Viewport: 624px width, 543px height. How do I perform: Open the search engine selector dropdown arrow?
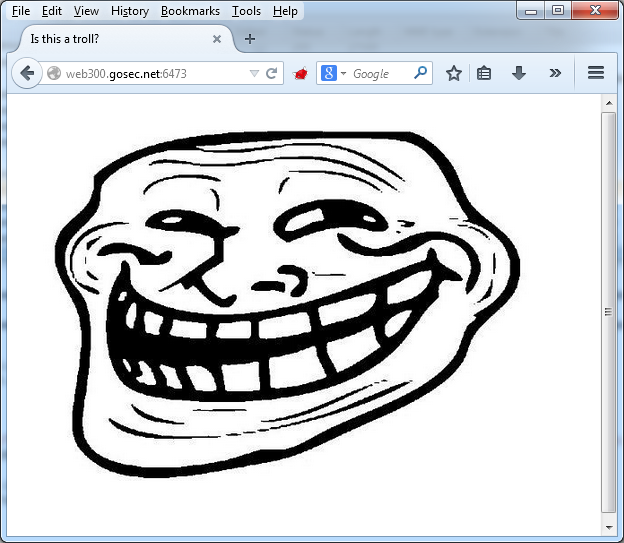pyautogui.click(x=343, y=73)
